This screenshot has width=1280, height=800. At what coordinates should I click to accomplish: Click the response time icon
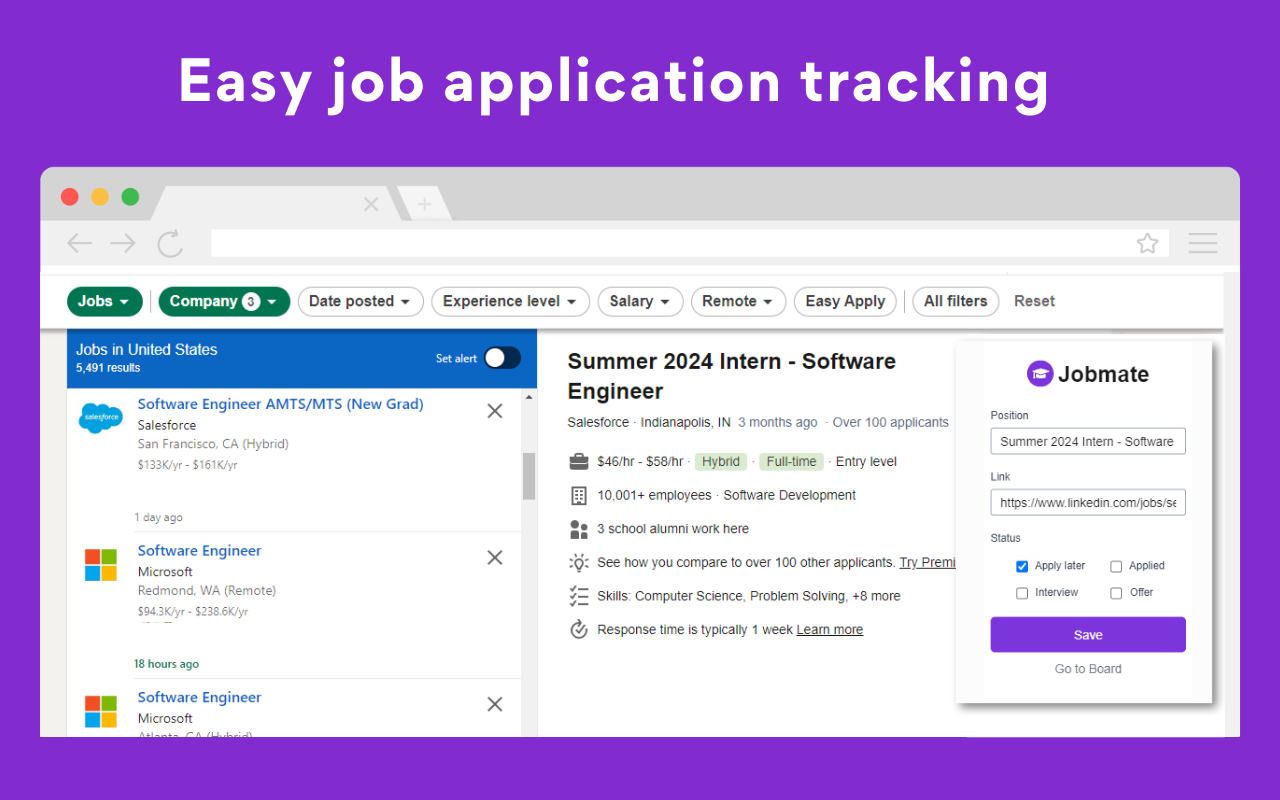578,630
